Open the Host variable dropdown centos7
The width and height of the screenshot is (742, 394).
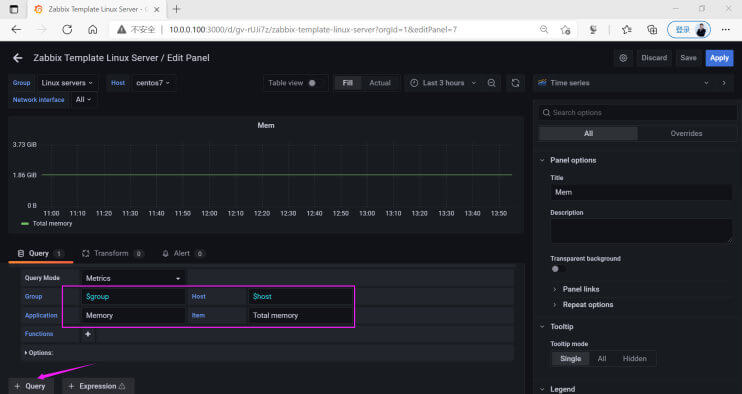click(153, 83)
